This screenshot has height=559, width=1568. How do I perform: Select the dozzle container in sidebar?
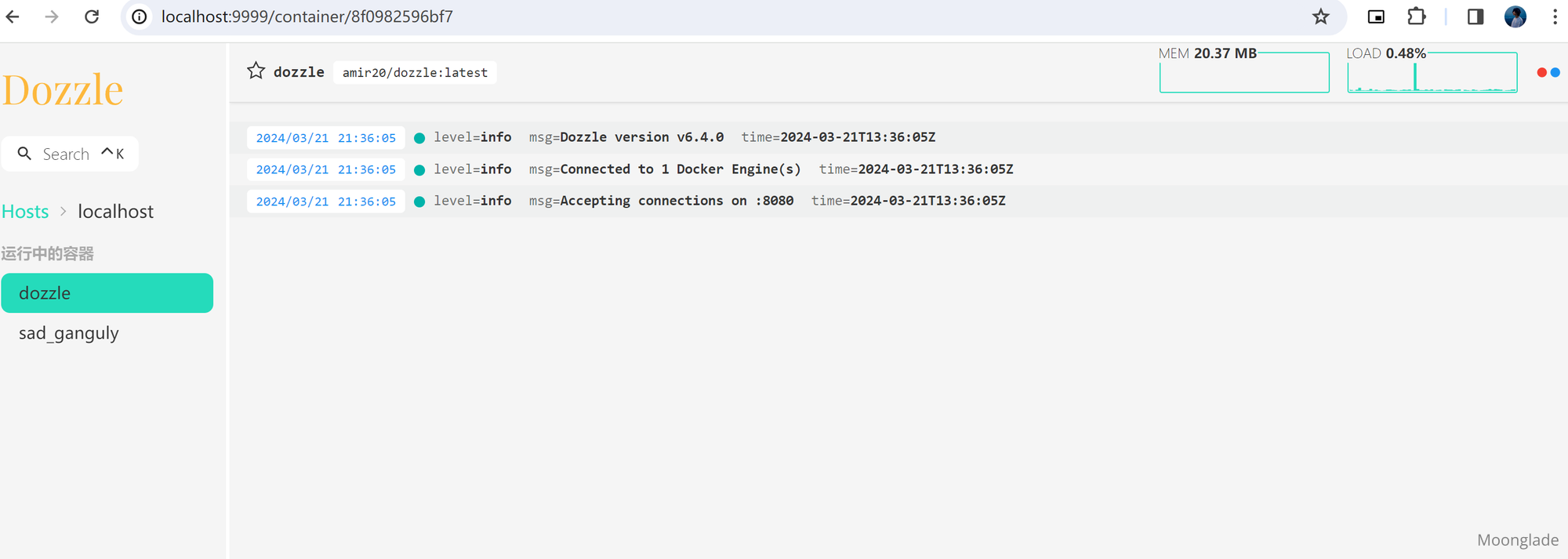107,293
